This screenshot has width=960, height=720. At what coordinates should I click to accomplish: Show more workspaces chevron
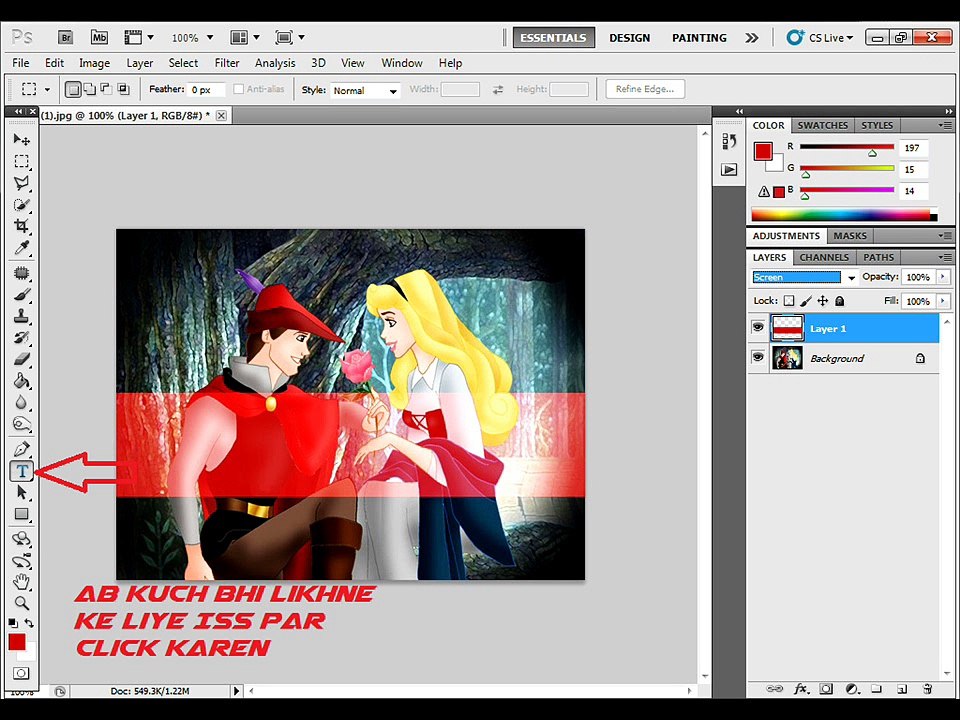point(752,38)
